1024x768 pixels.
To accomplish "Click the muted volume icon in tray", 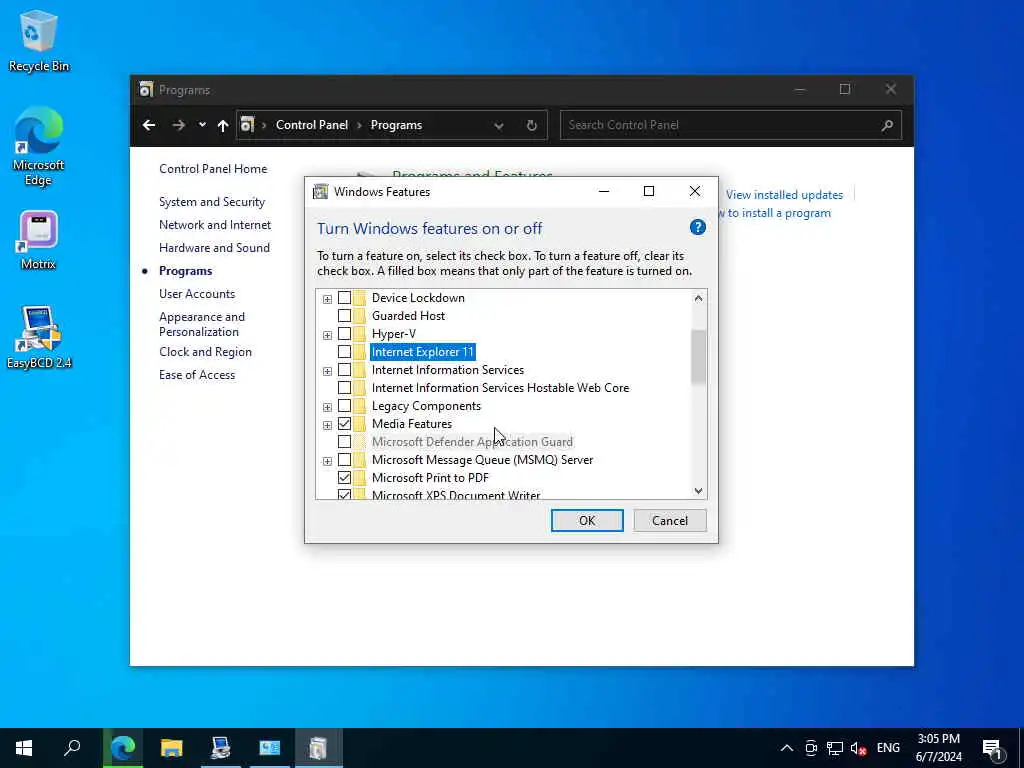I will point(858,748).
